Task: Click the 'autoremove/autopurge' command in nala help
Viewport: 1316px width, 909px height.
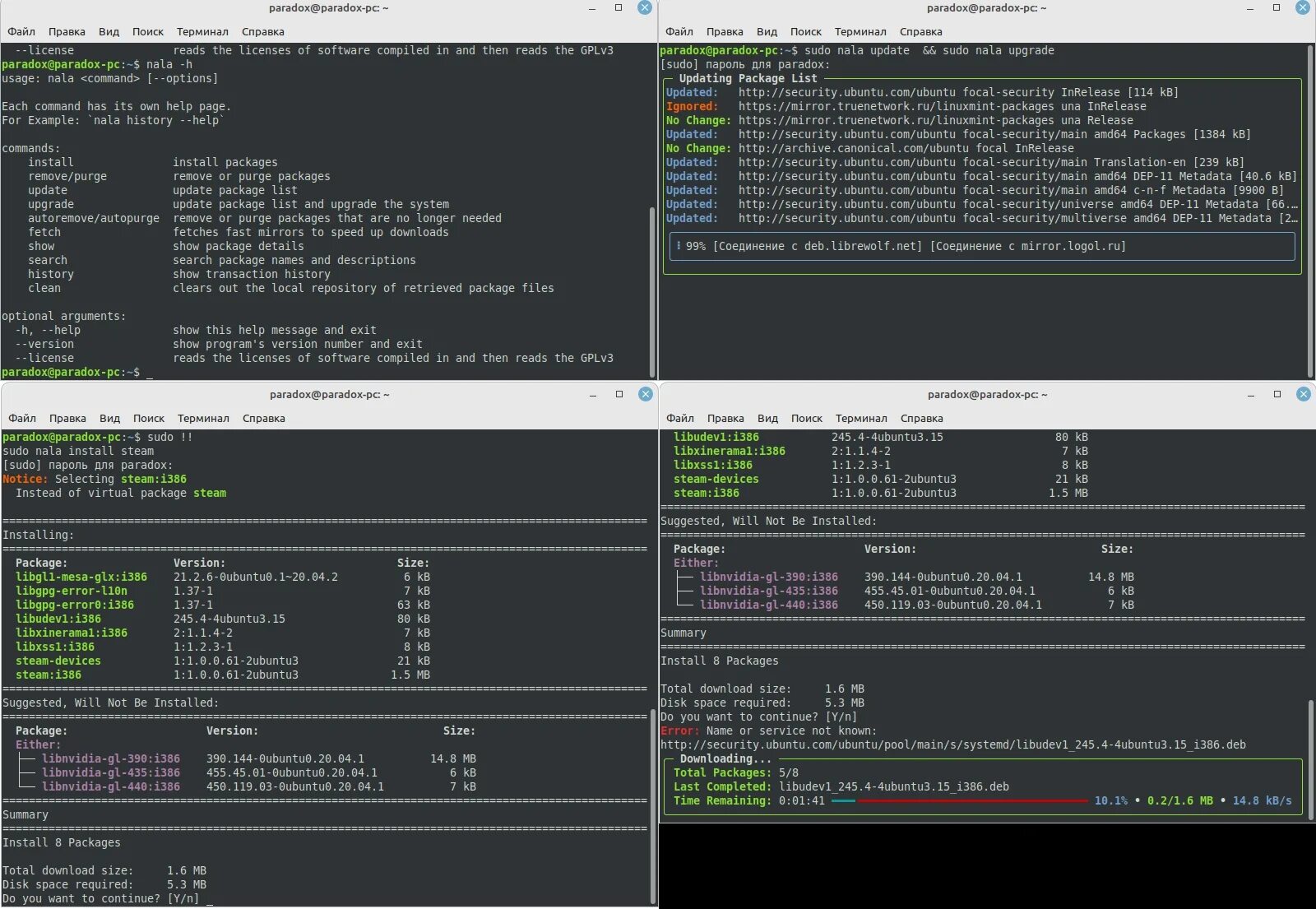Action: [94, 218]
